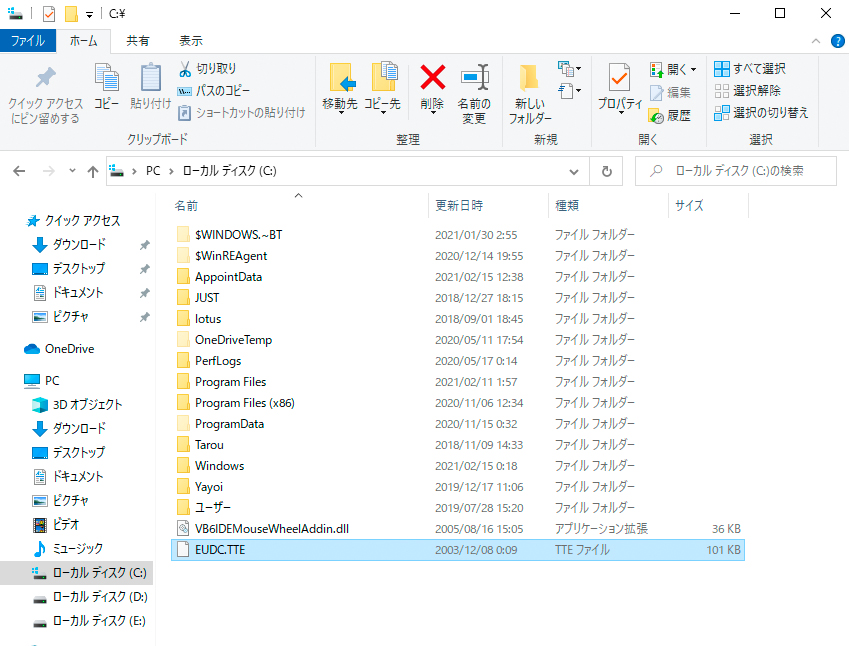Select the Windows folder
850x646 pixels.
220,466
